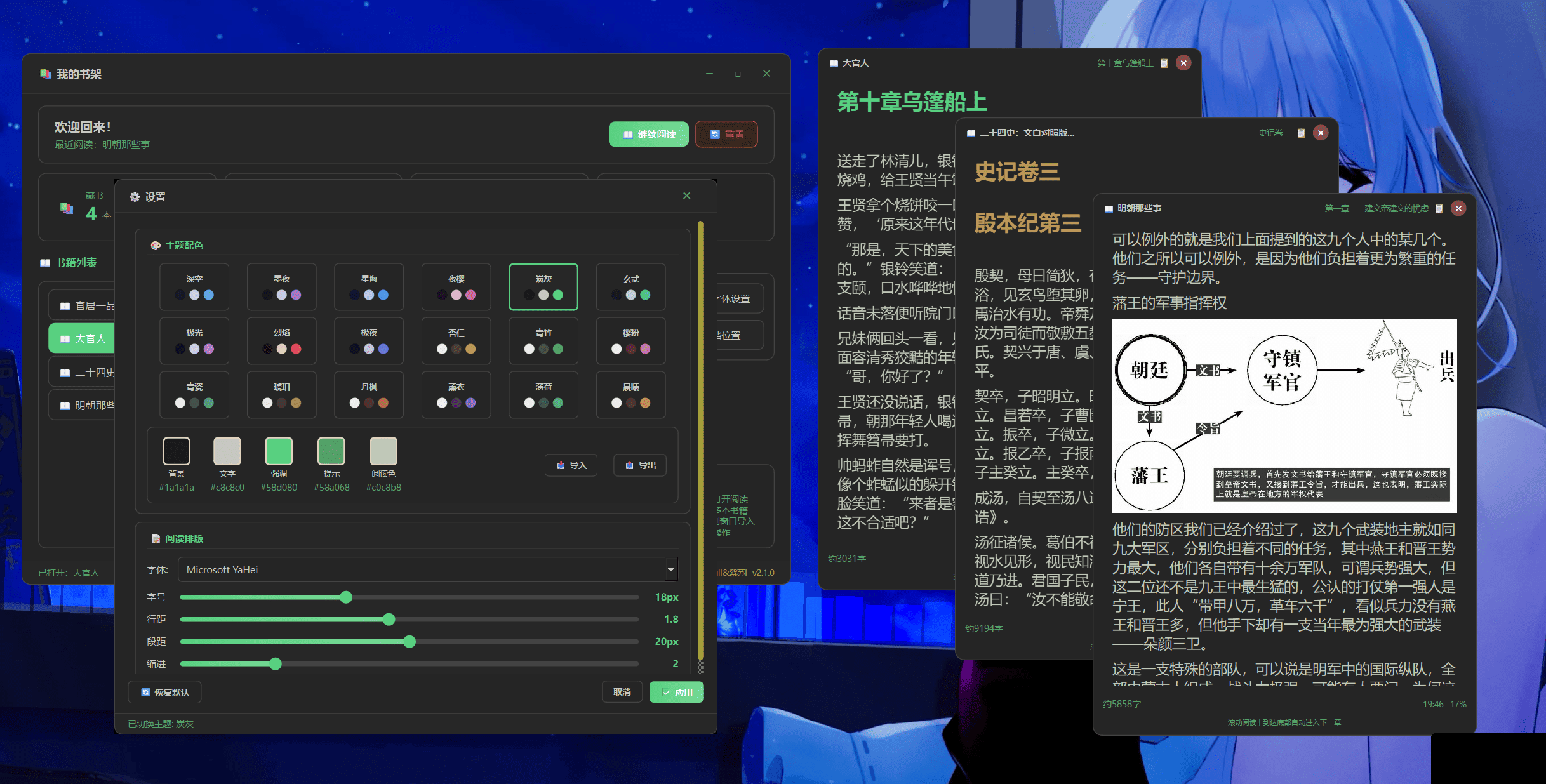Click the 继续阅读 button
This screenshot has width=1546, height=784.
pyautogui.click(x=648, y=134)
